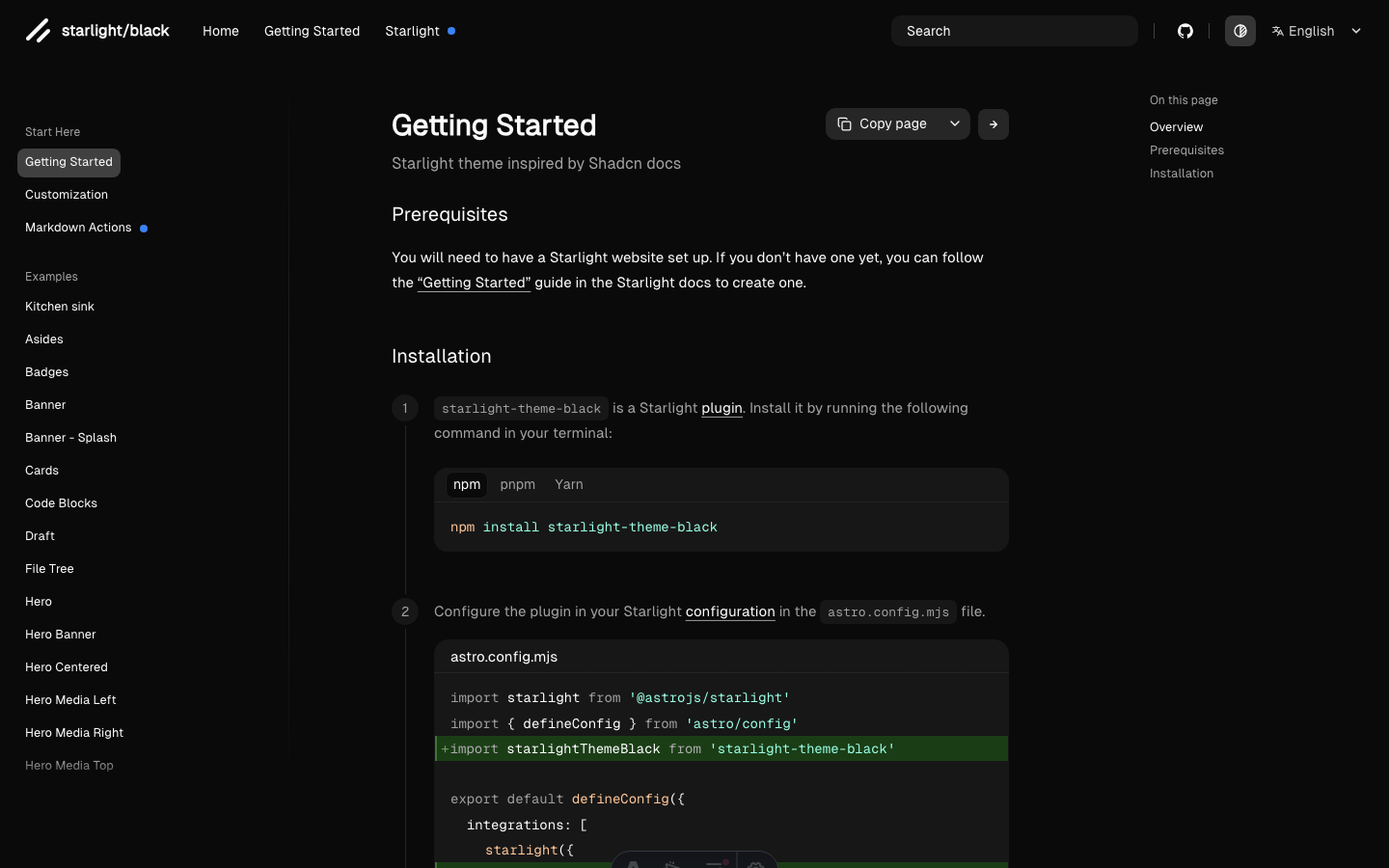This screenshot has width=1389, height=868.
Task: Click the next page arrow button
Action: (994, 124)
